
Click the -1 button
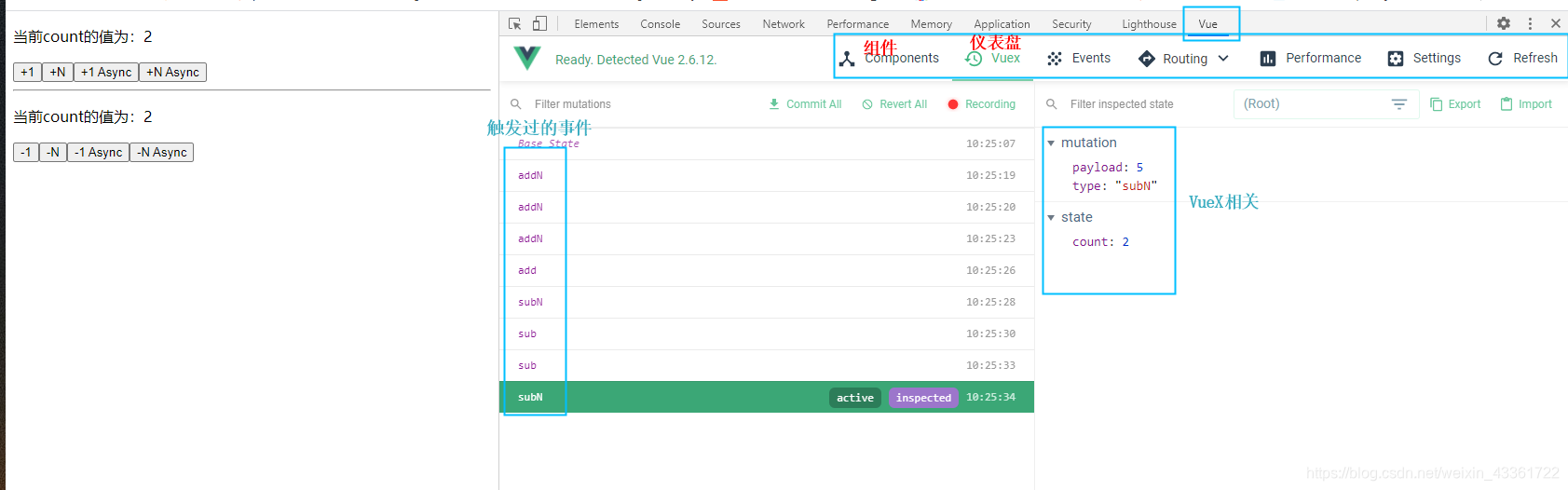pos(26,152)
